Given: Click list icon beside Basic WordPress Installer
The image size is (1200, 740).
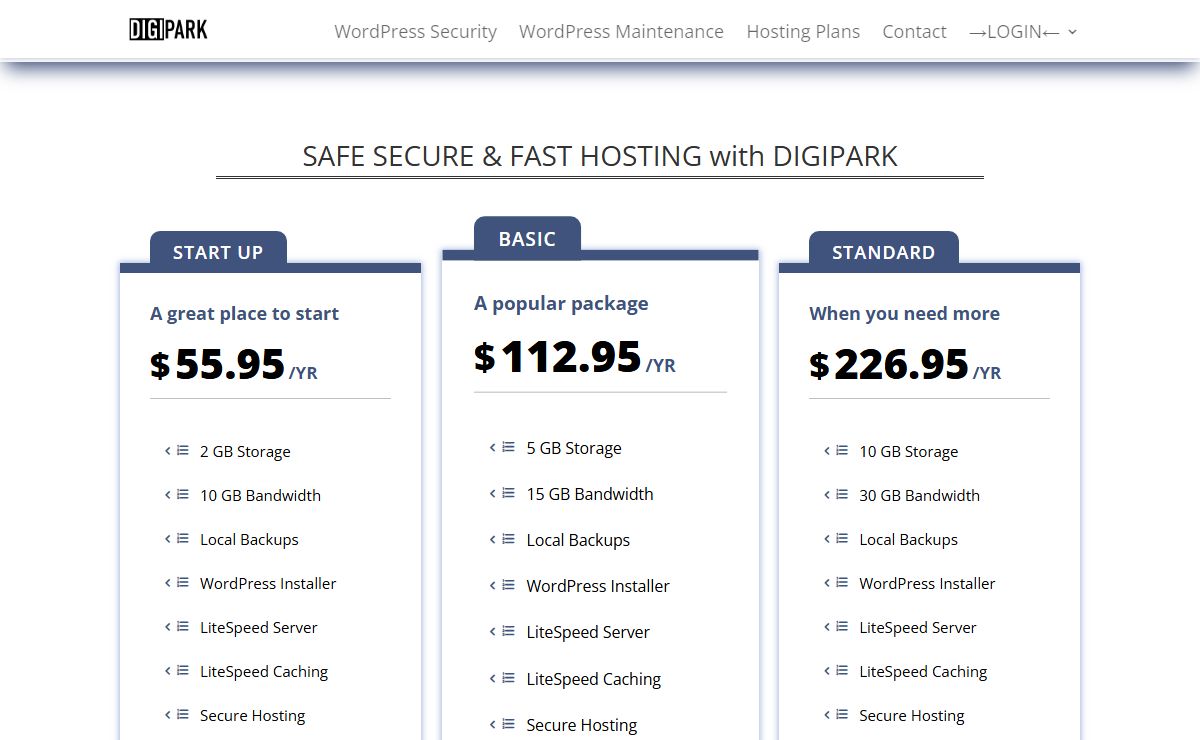Looking at the screenshot, I should (x=502, y=585).
